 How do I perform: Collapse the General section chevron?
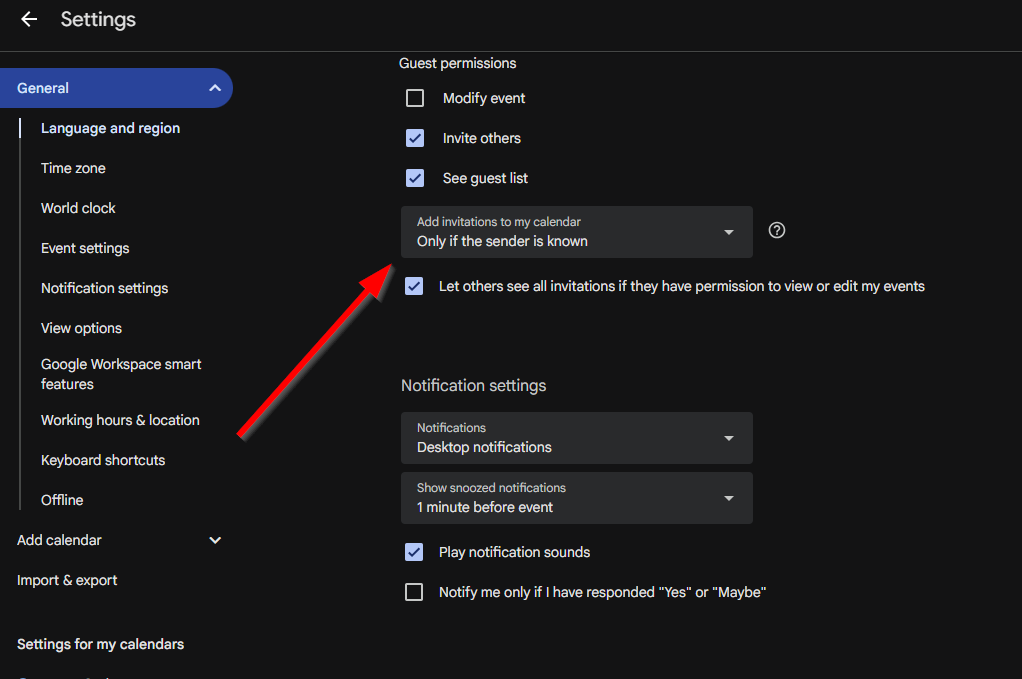(x=215, y=88)
